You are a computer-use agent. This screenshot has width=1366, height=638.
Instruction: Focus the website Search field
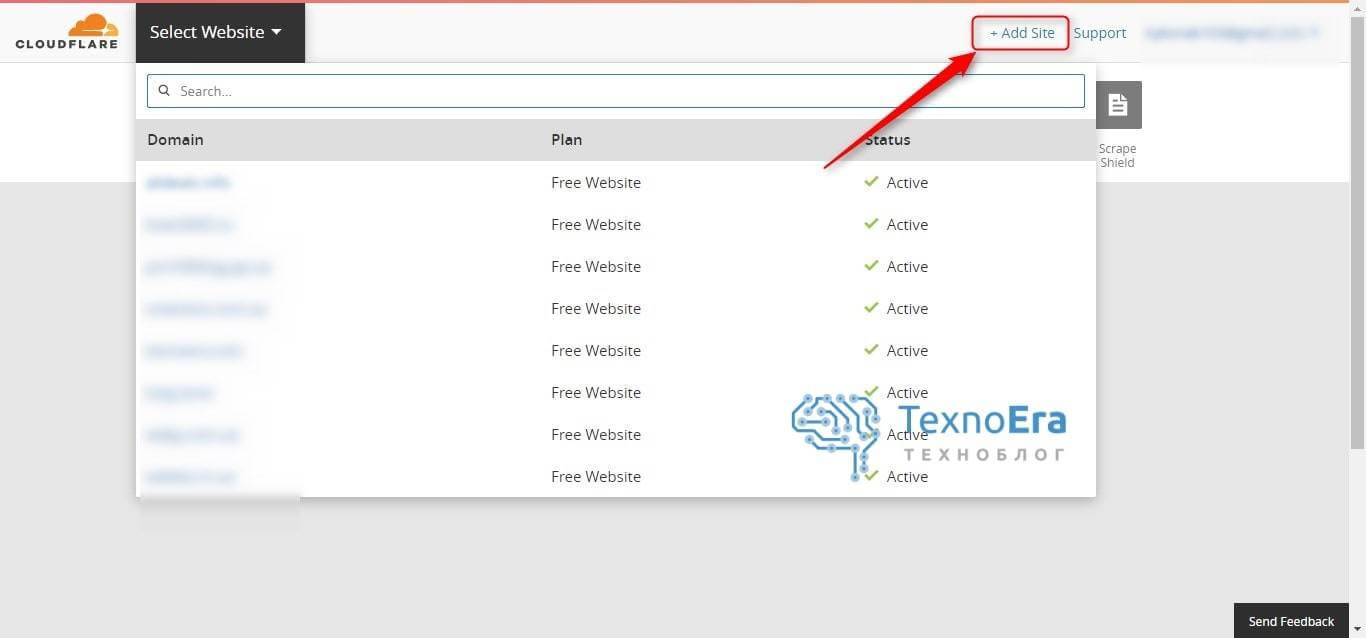click(x=616, y=91)
